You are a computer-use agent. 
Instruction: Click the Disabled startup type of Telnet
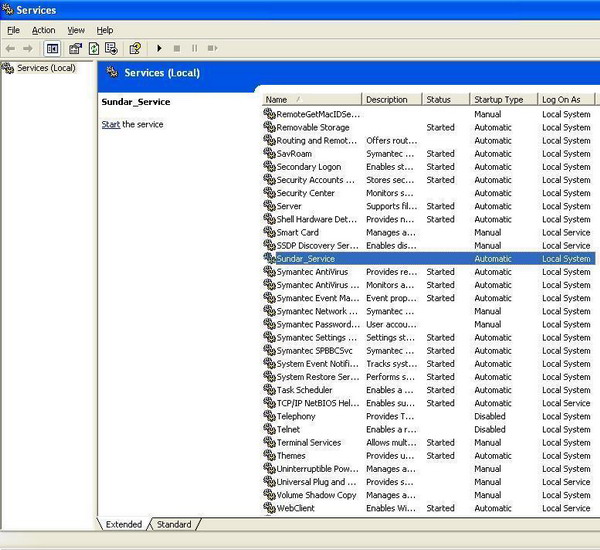coord(490,429)
